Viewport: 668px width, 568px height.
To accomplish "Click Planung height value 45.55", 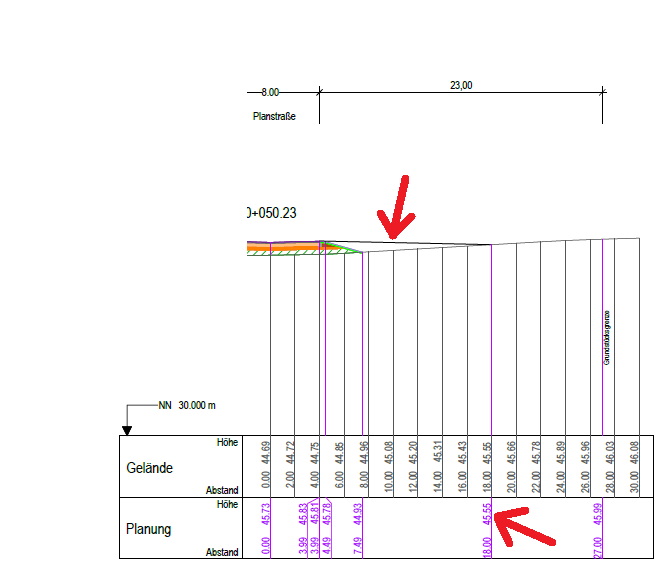I will click(487, 513).
